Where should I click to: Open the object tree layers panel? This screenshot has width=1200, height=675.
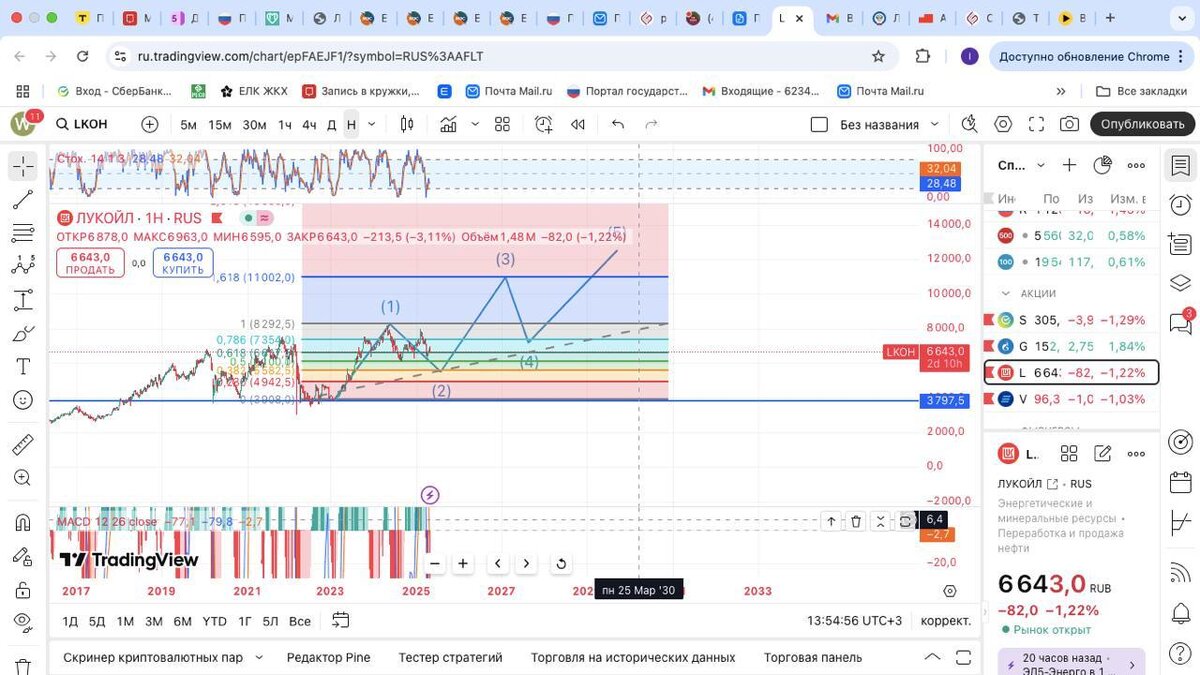1181,283
